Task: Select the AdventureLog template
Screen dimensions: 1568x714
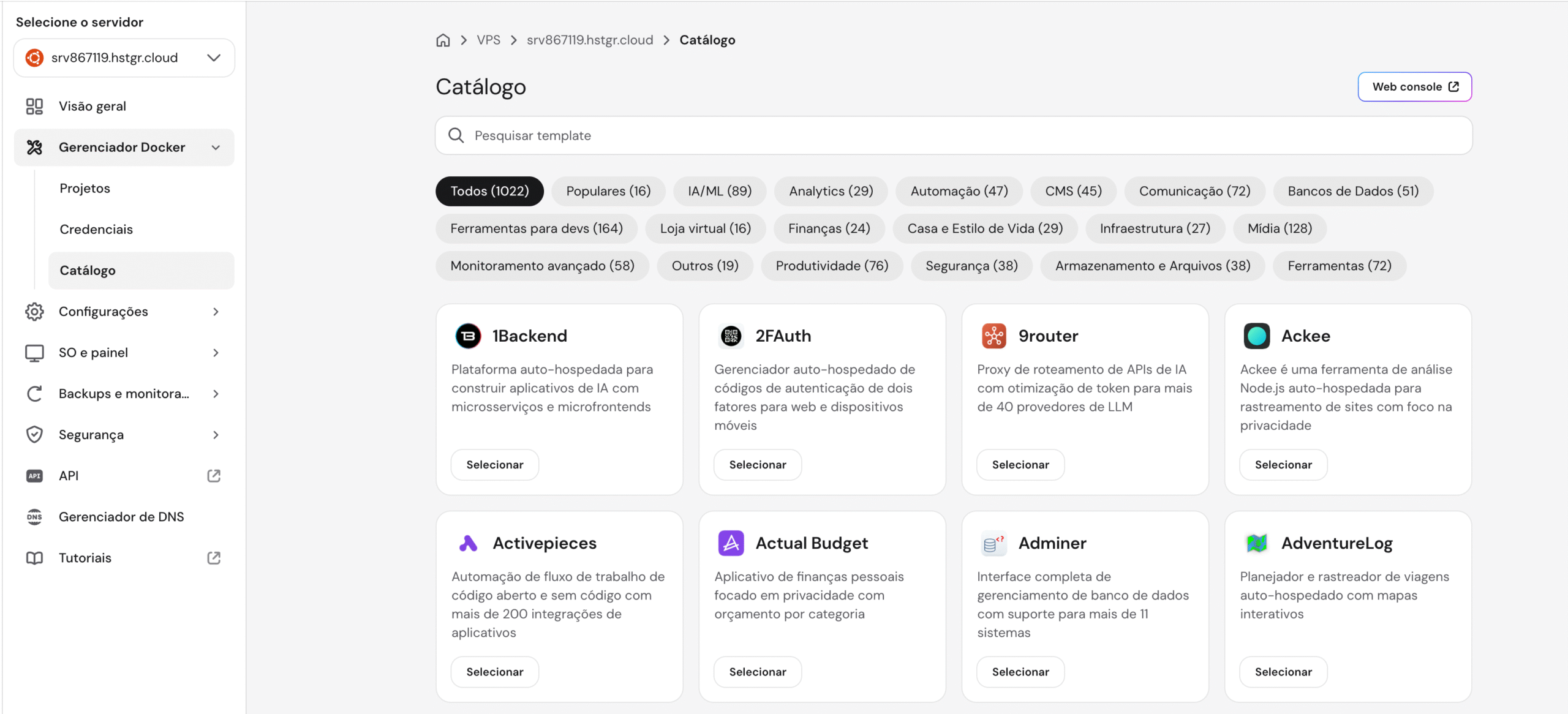Action: click(x=1283, y=672)
